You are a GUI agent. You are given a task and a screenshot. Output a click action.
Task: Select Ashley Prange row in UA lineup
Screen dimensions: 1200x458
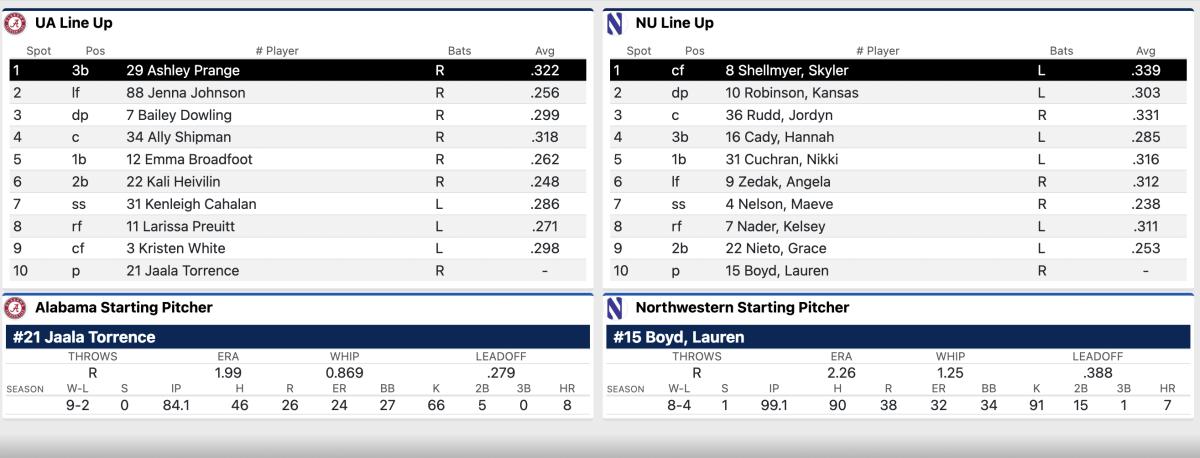click(298, 71)
